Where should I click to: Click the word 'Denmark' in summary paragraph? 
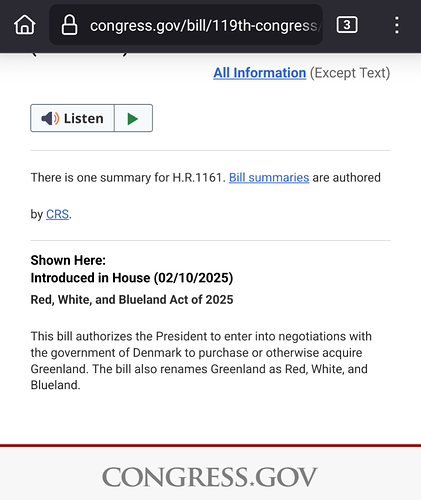tap(157, 353)
